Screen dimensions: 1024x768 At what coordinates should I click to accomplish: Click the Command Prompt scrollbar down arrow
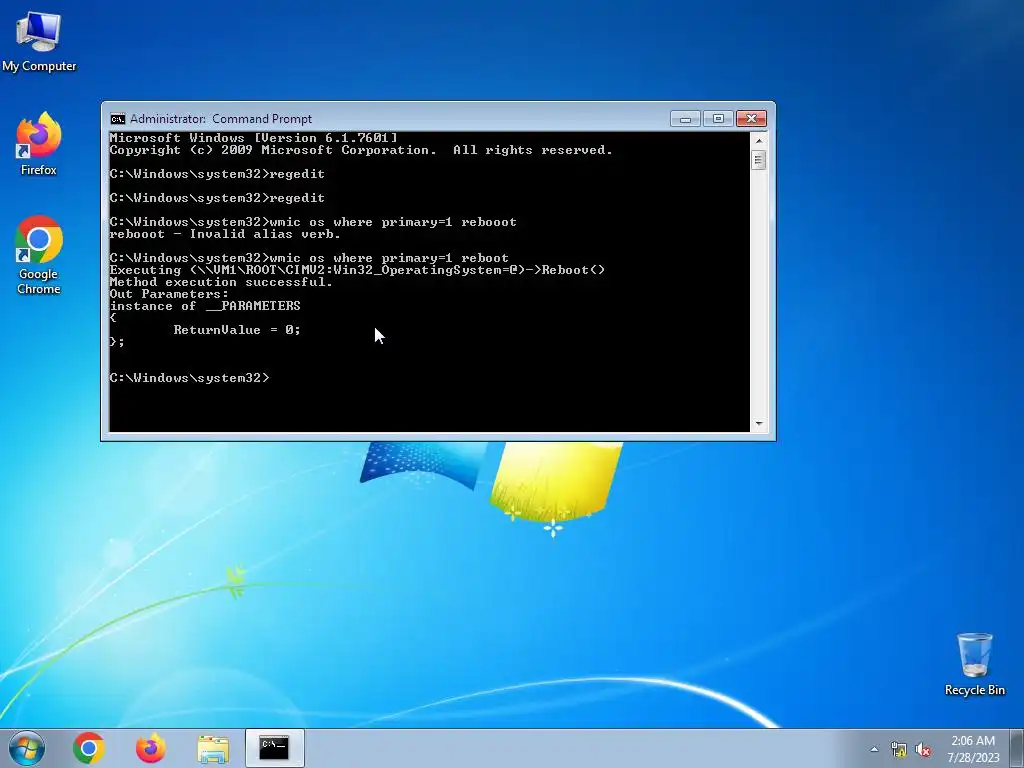click(x=758, y=424)
